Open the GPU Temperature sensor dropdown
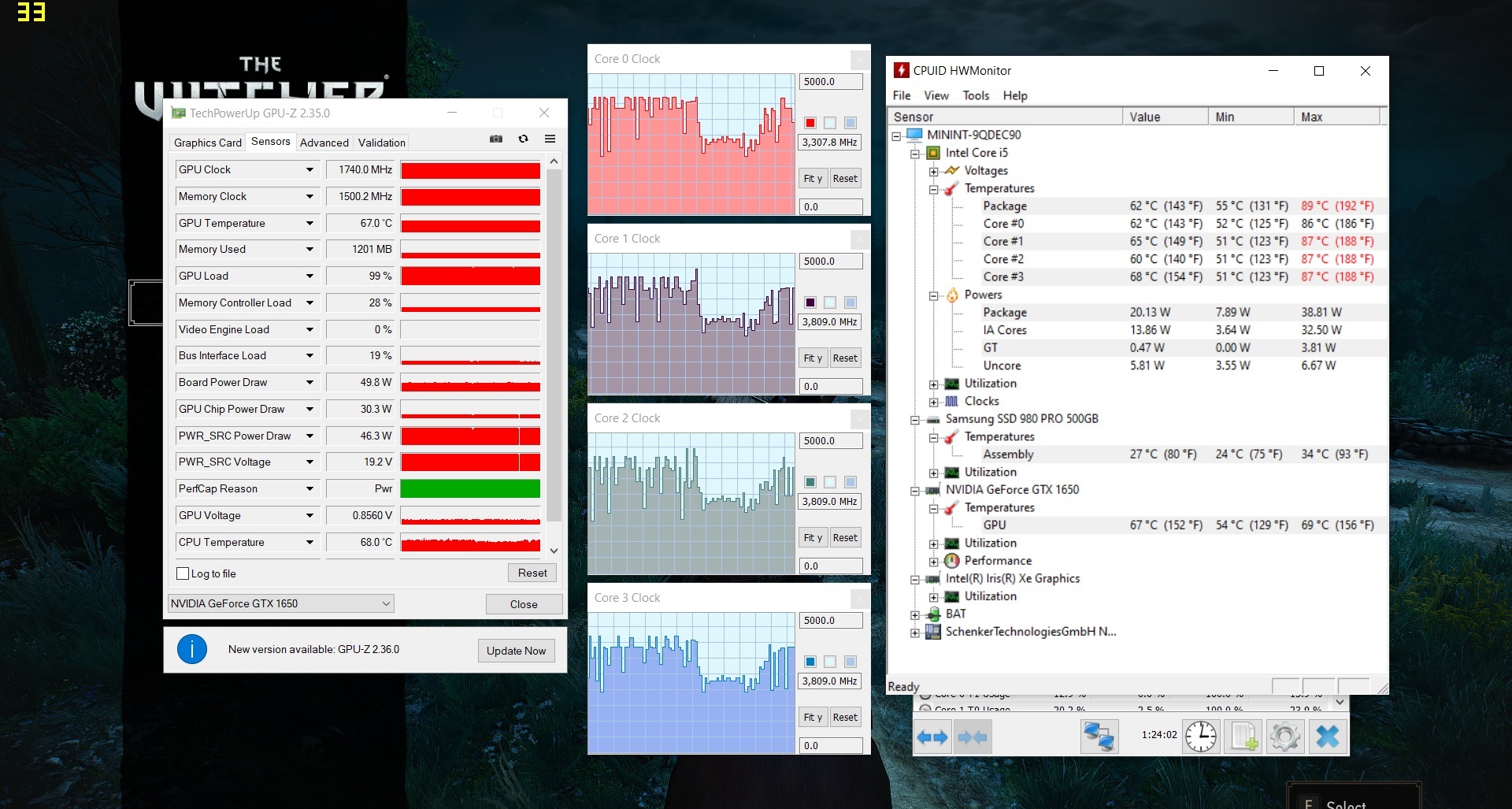The width and height of the screenshot is (1512, 809). click(x=309, y=223)
